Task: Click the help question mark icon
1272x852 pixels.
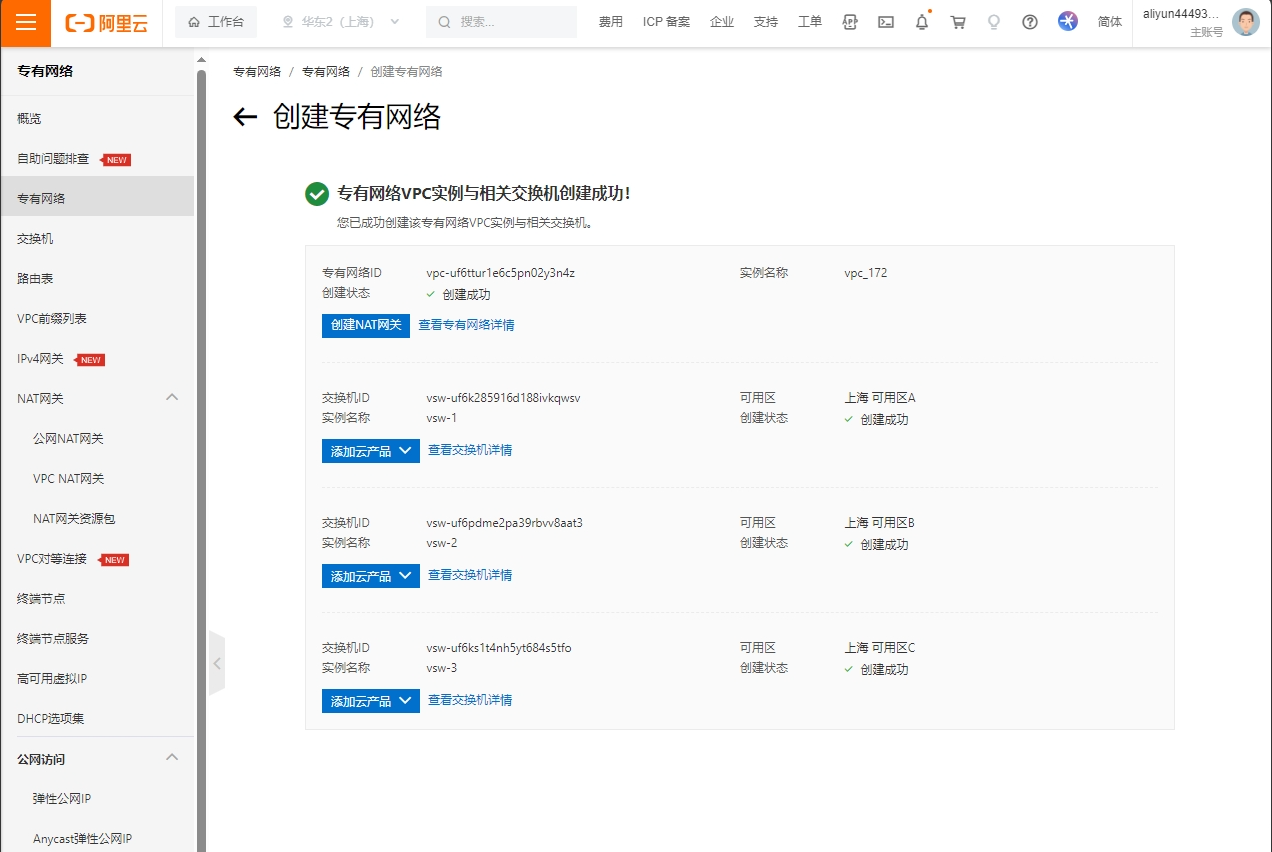Action: point(1030,22)
